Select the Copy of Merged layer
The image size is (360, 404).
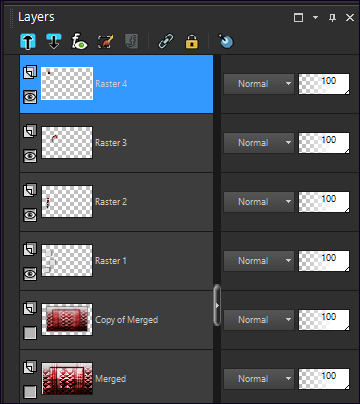coord(117,320)
